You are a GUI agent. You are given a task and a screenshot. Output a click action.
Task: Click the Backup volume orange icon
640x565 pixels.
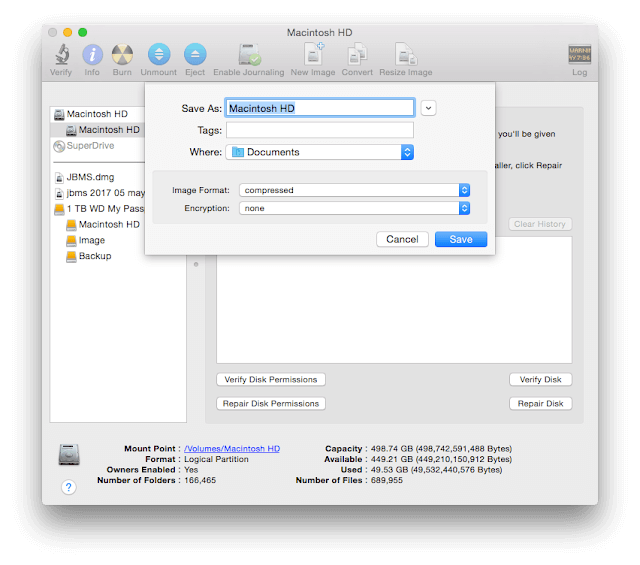[71, 256]
